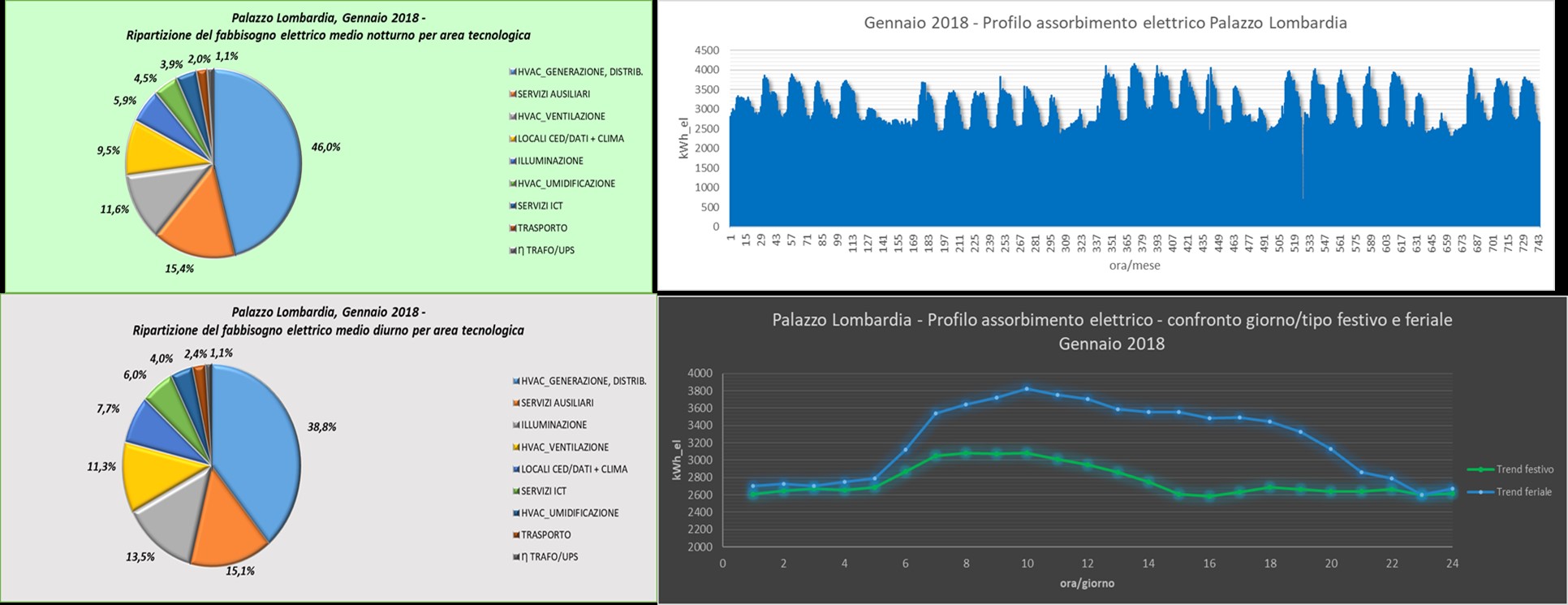The image size is (1568, 605).
Task: Select HVAC_GENERAZIONE, DISTRIB. in the notturno legend
Action: pyautogui.click(x=575, y=71)
